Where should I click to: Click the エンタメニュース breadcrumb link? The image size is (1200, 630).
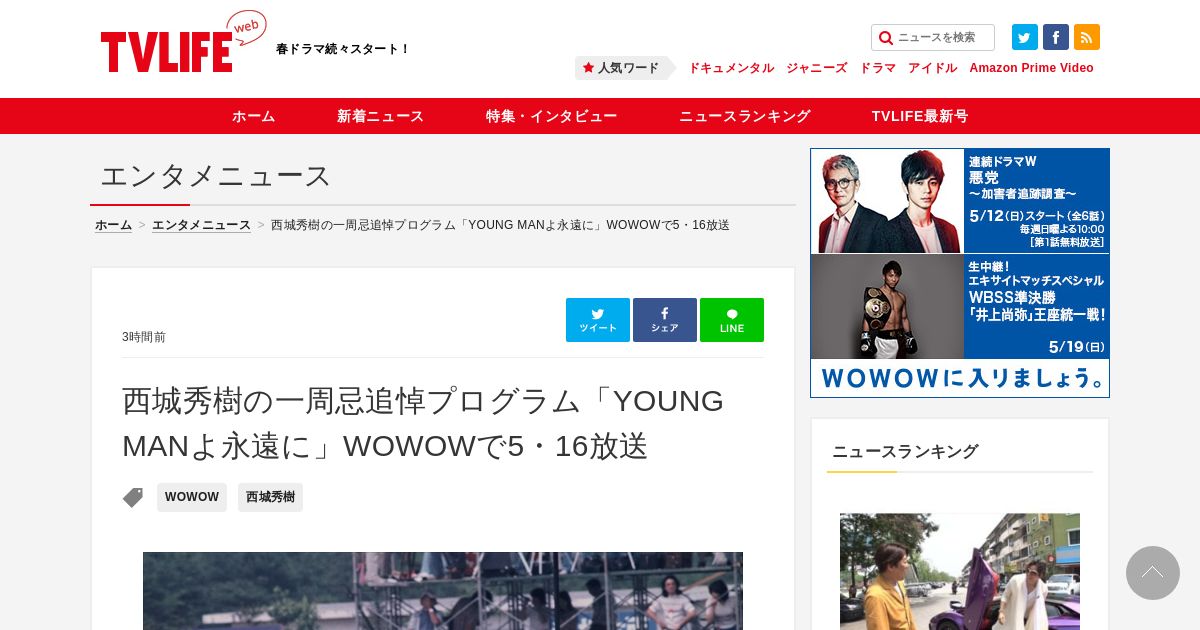click(x=201, y=225)
